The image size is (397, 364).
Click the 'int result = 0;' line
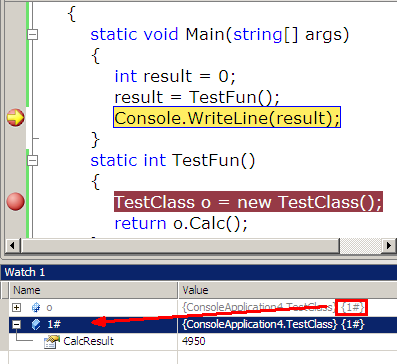[175, 76]
